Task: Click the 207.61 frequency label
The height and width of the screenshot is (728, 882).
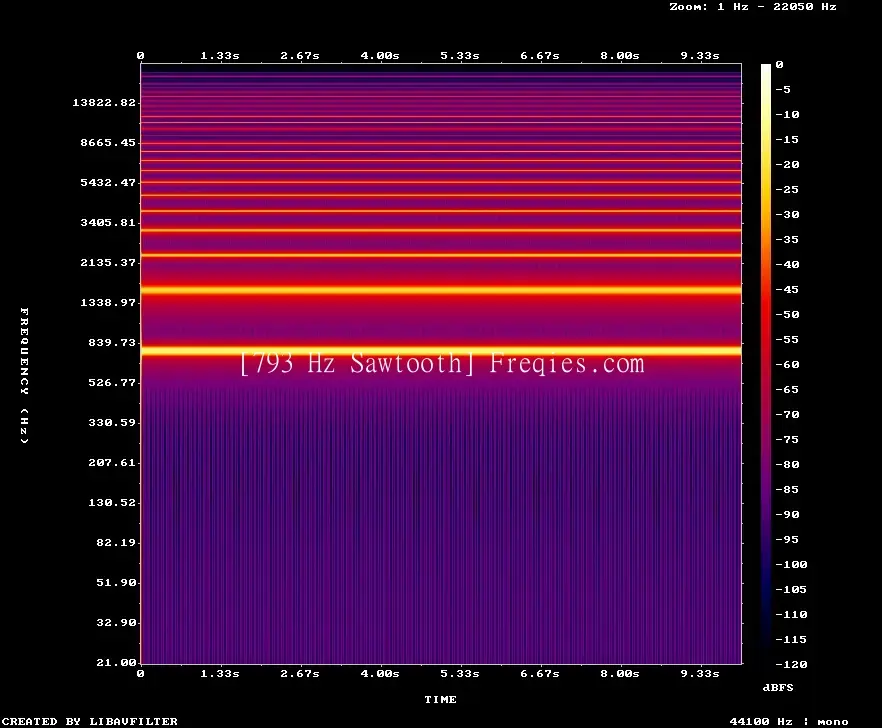Action: point(112,462)
